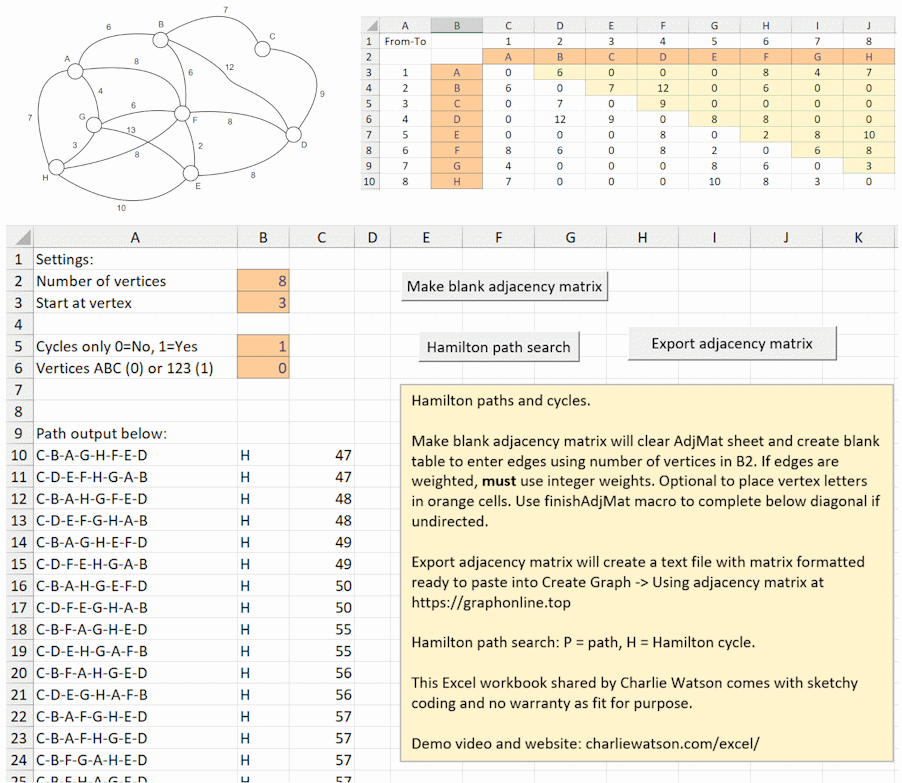The height and width of the screenshot is (783, 902).
Task: Select column K header in the settings sheet
Action: coord(858,237)
